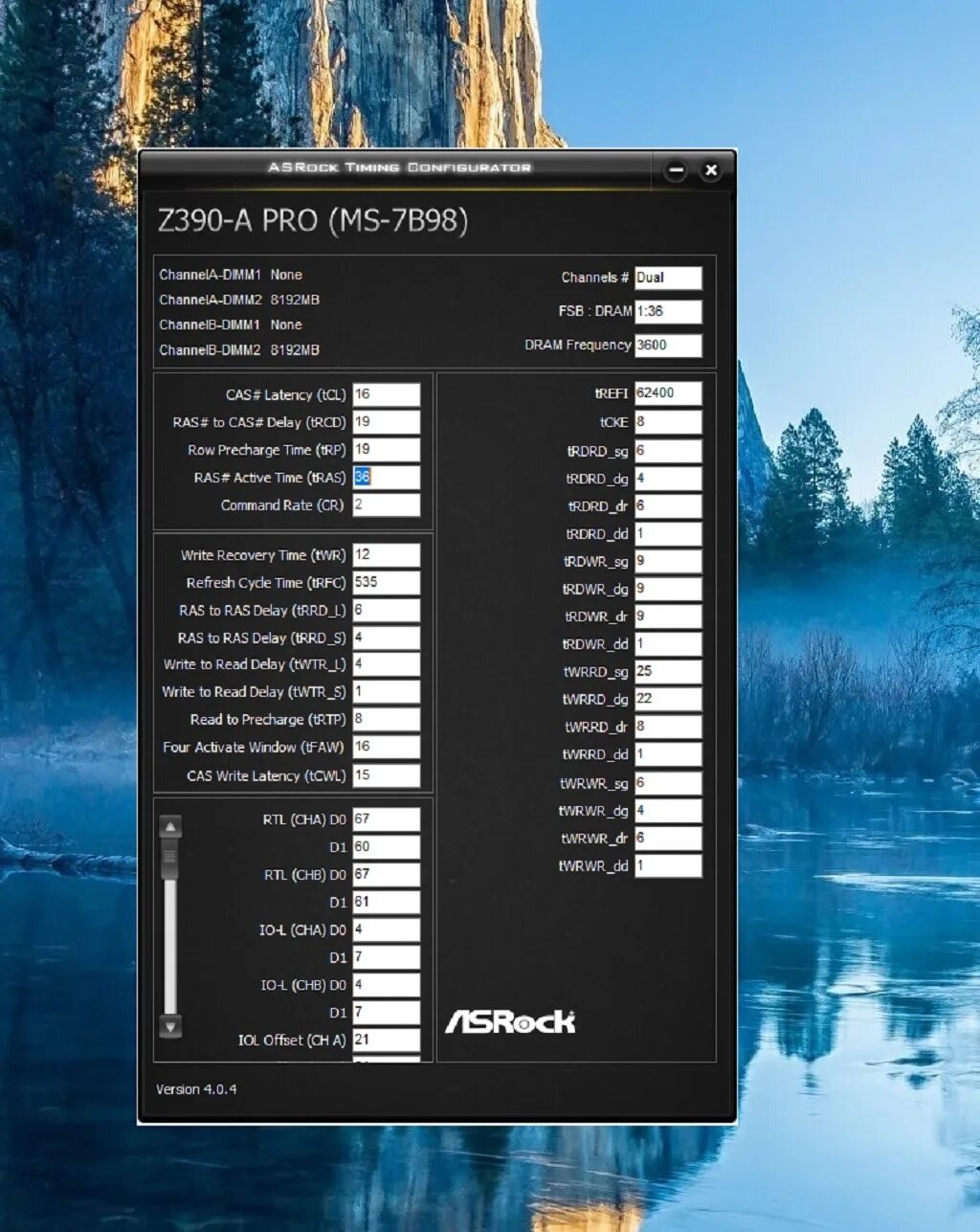The height and width of the screenshot is (1232, 980).
Task: Click the IO-L (CHA) D1 field
Action: [387, 957]
